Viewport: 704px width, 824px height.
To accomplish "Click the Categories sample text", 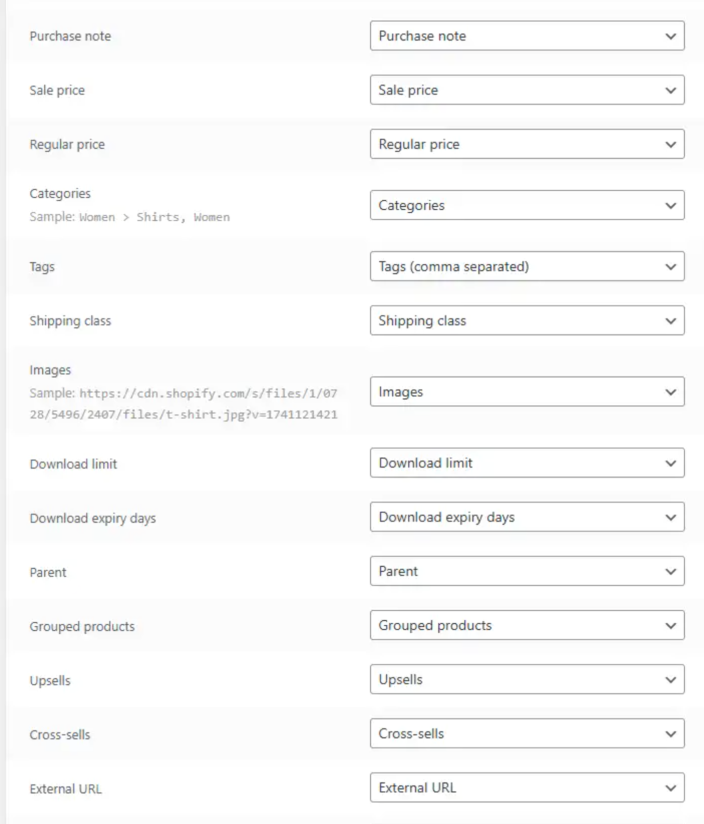I will tap(130, 217).
